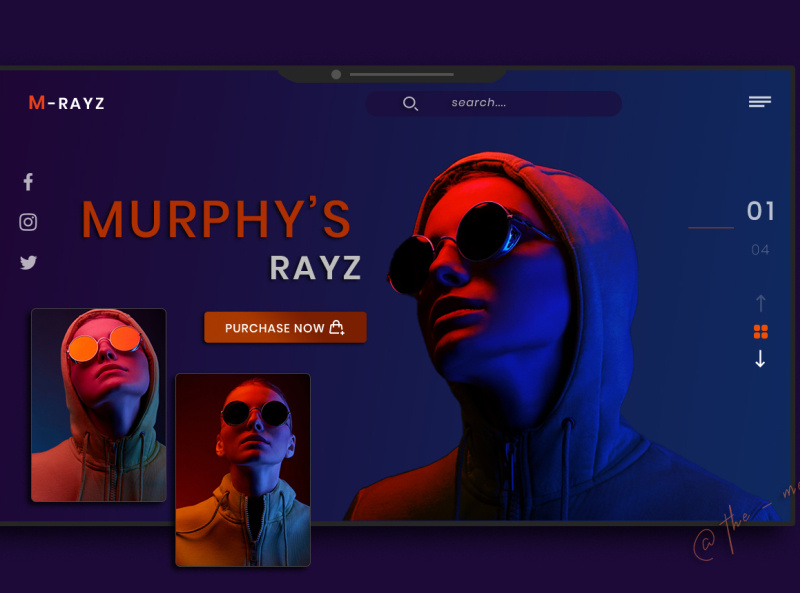Open the hamburger navigation menu
The image size is (800, 593).
[760, 101]
